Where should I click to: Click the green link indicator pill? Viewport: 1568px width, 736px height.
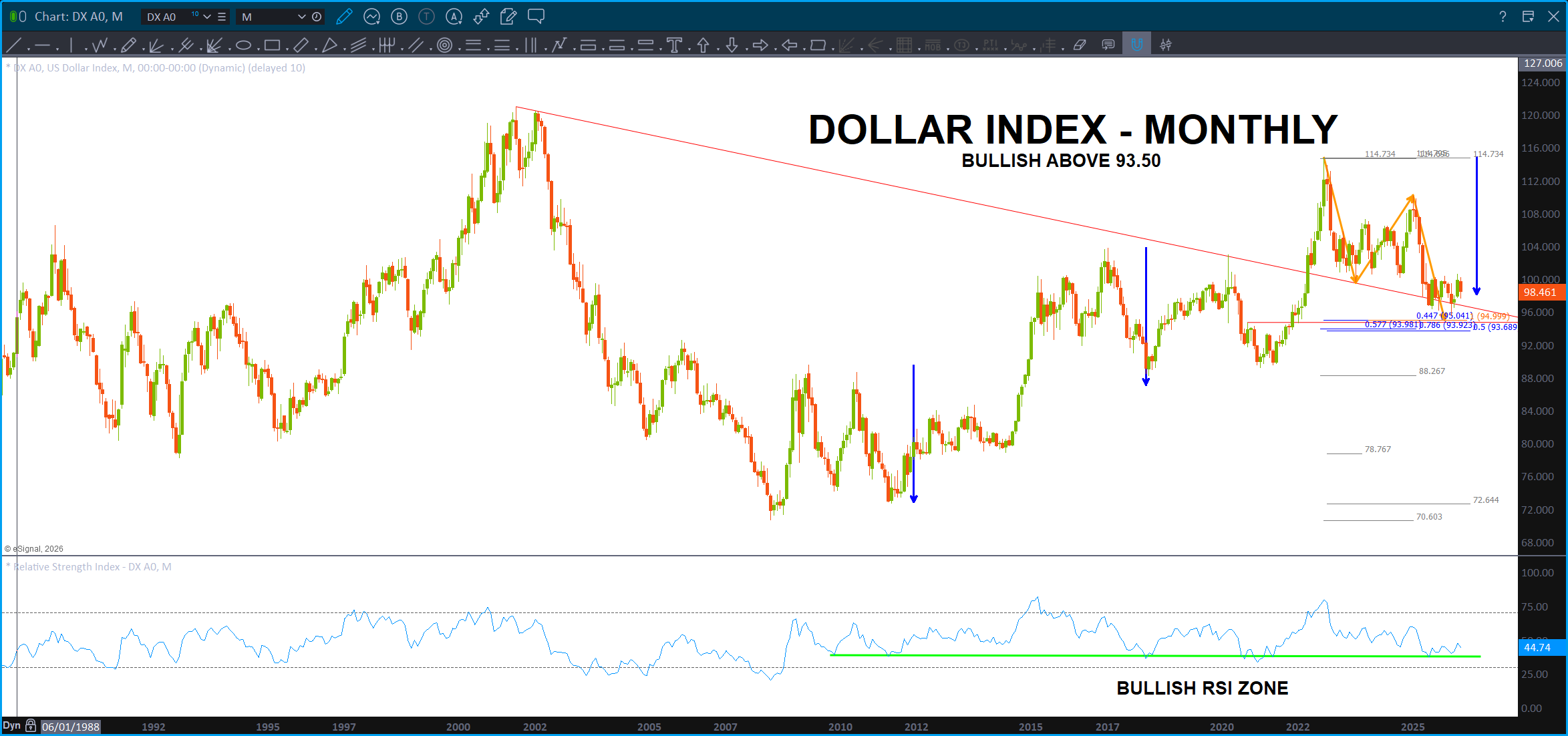point(14,17)
